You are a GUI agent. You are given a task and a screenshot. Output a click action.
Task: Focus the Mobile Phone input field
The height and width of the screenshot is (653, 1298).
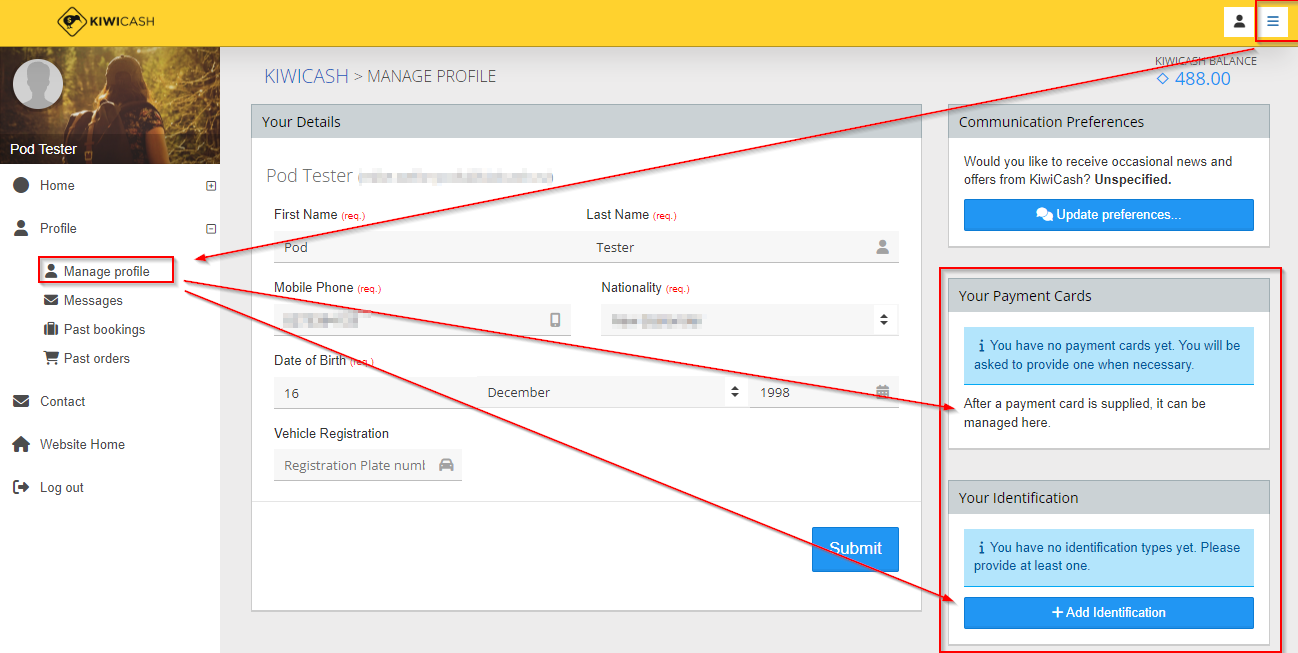[422, 320]
